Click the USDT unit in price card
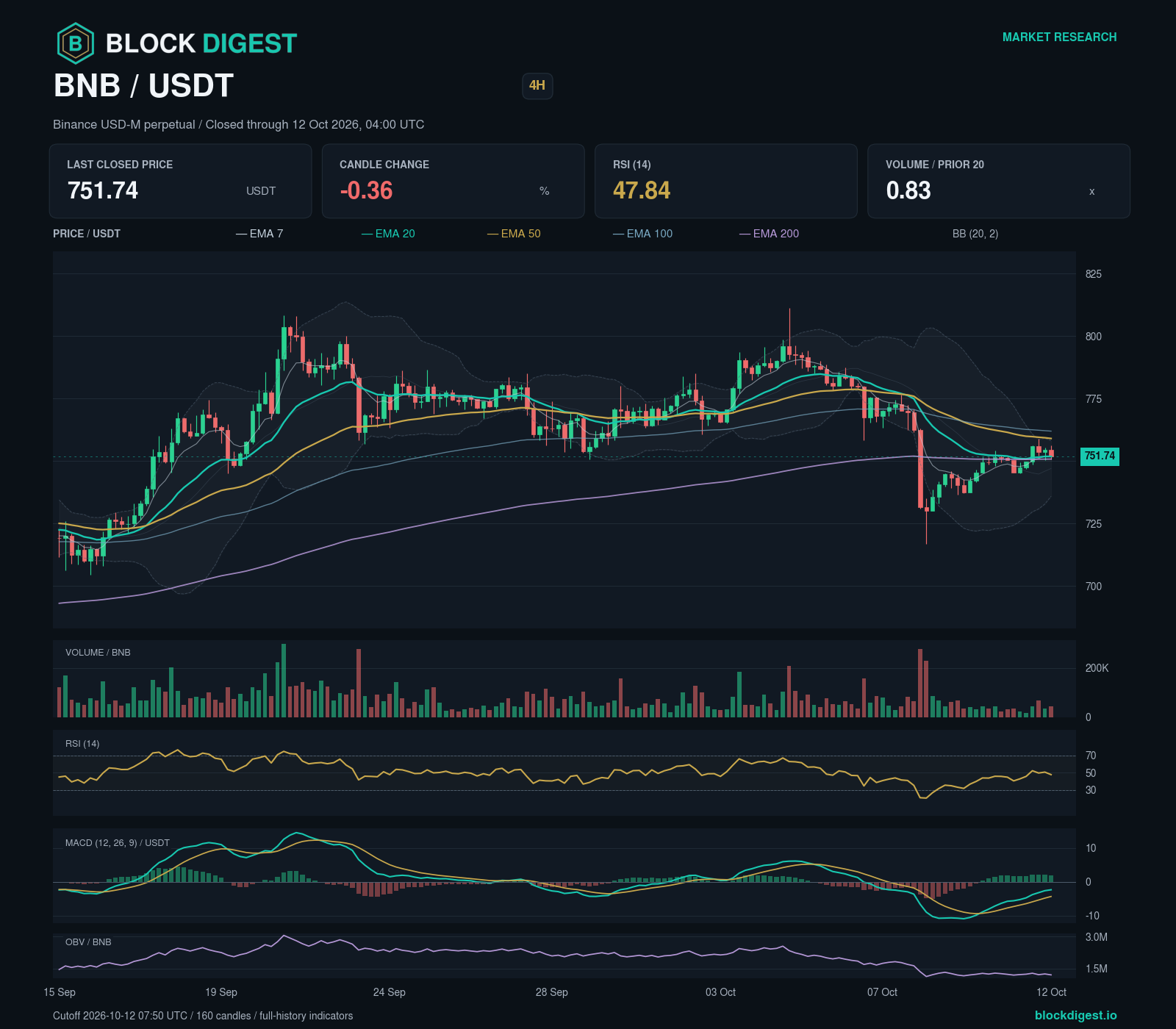 261,191
